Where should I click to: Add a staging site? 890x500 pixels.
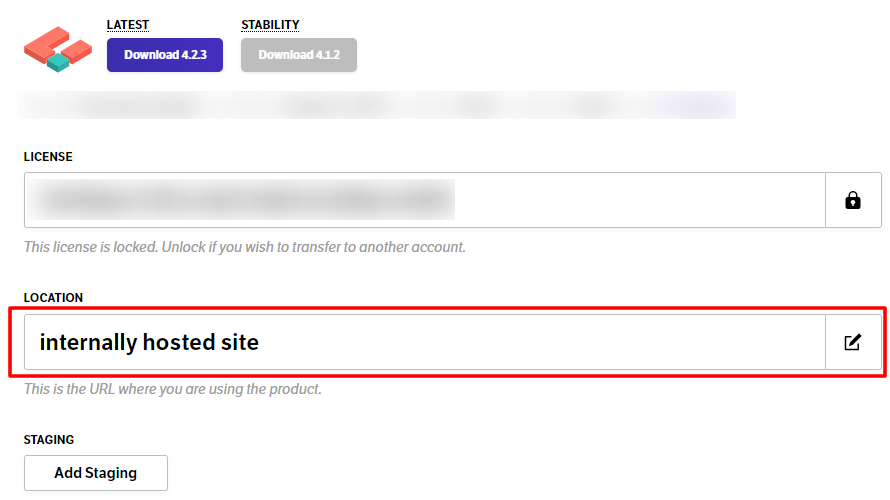(96, 473)
